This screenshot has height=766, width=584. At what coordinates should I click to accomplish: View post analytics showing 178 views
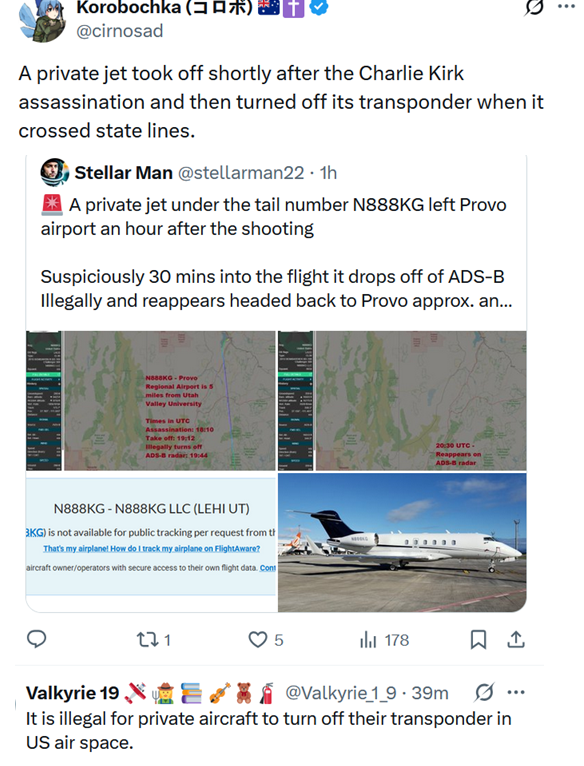point(384,640)
